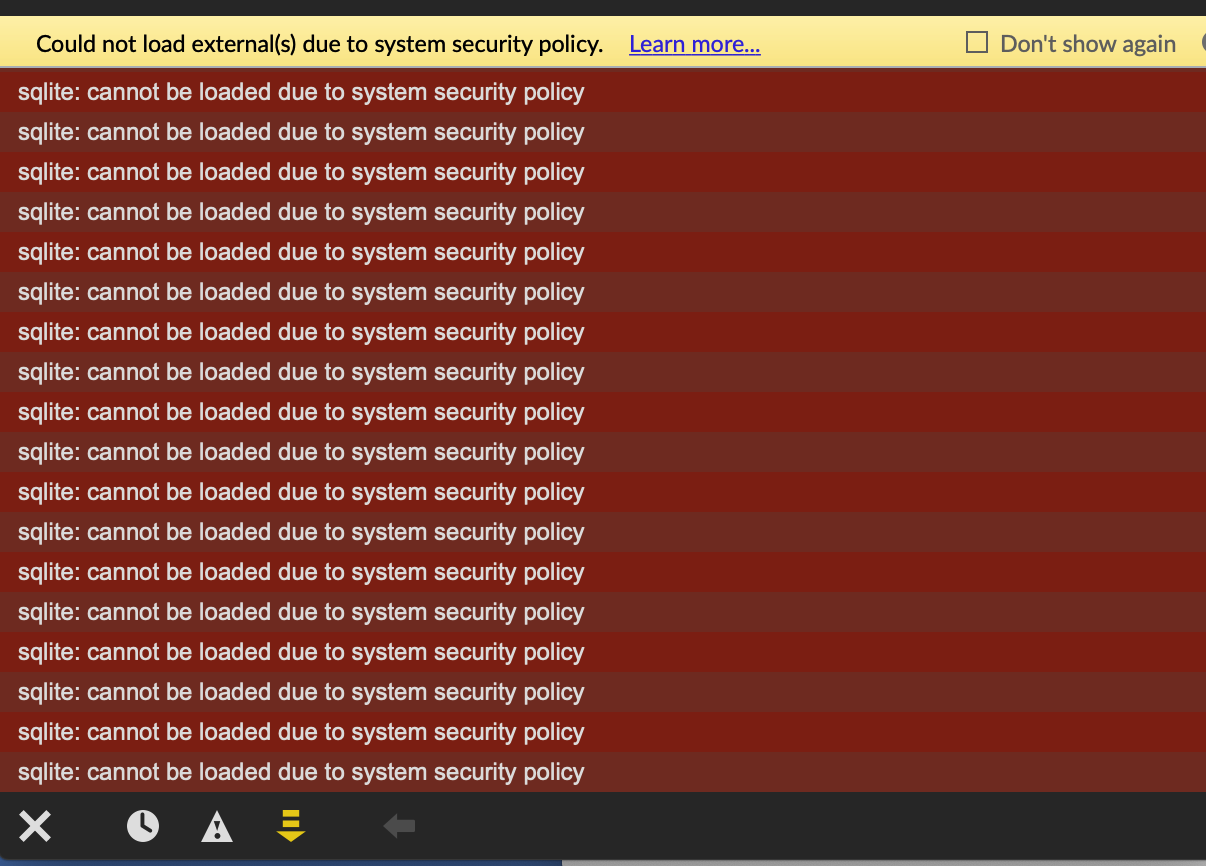Select the sixth sqlite error row from top

603,292
